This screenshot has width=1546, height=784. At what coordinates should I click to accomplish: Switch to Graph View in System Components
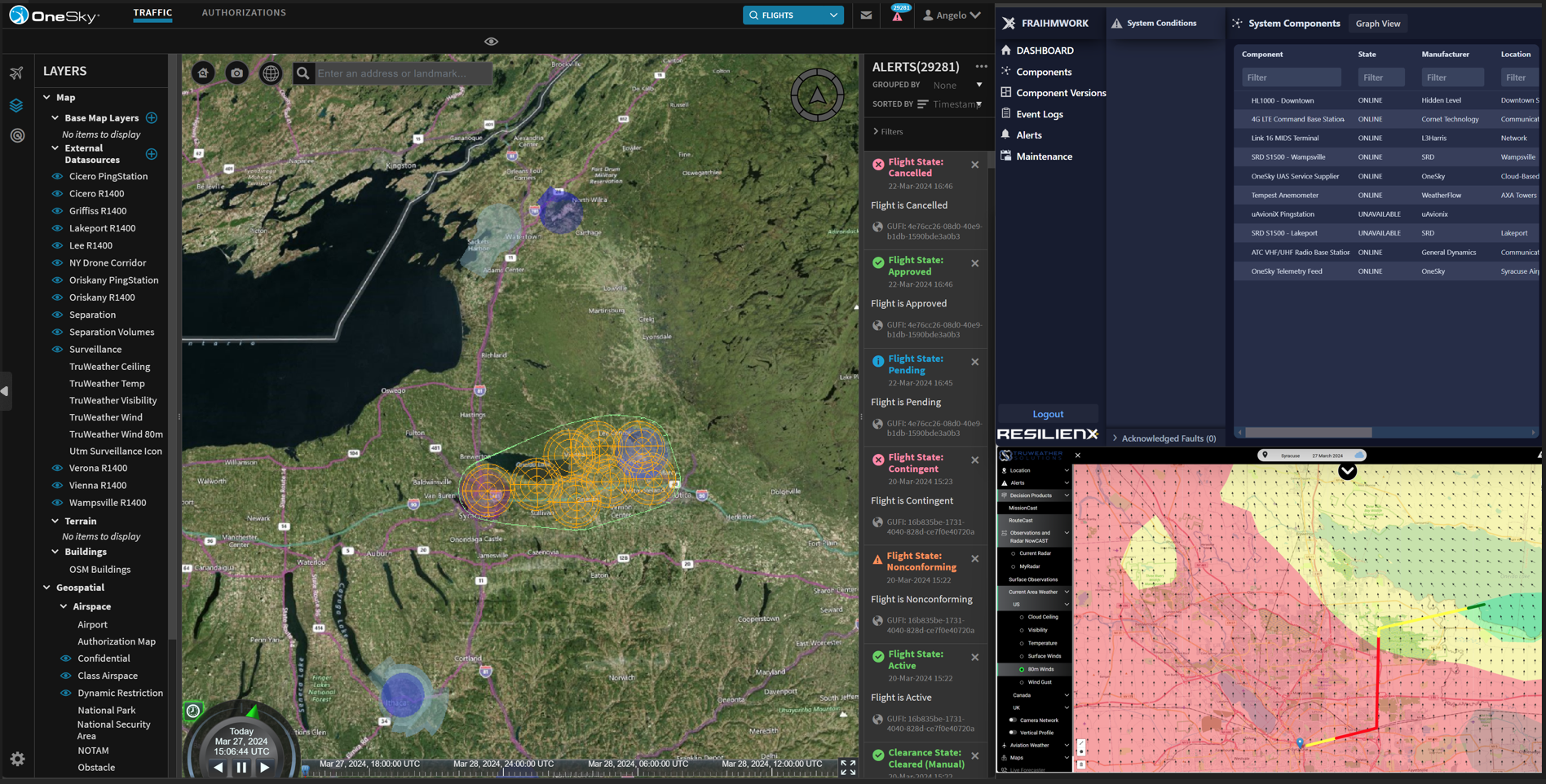click(x=1378, y=24)
